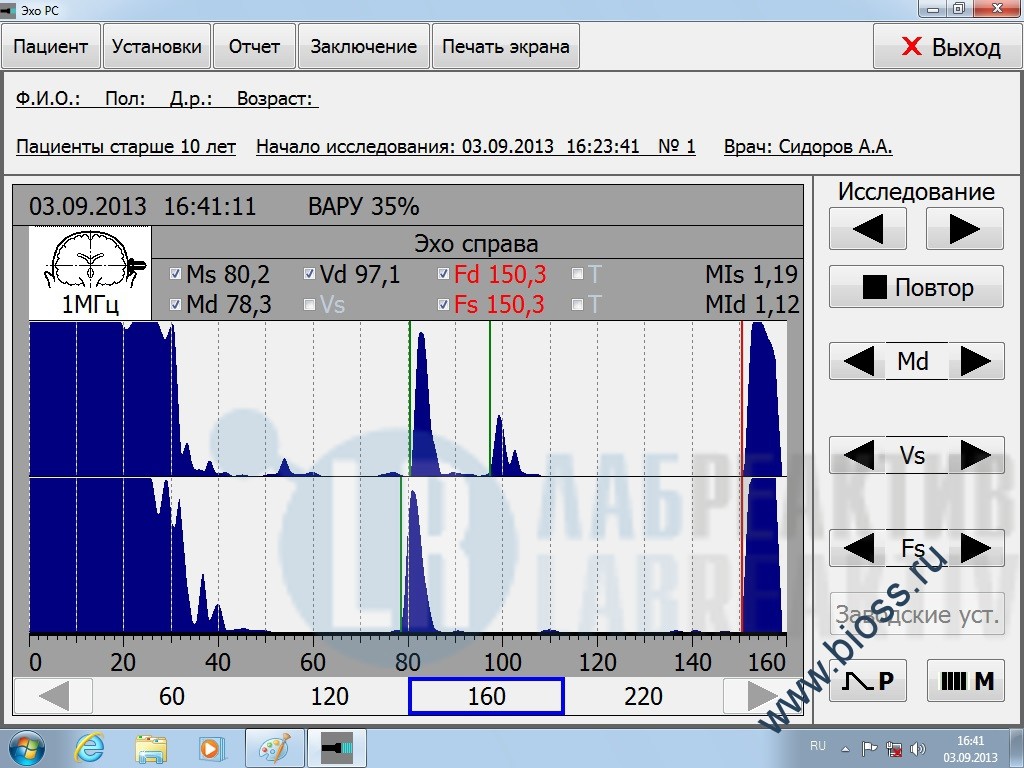Go to next study with right arrow
1024x768 pixels.
[x=964, y=229]
